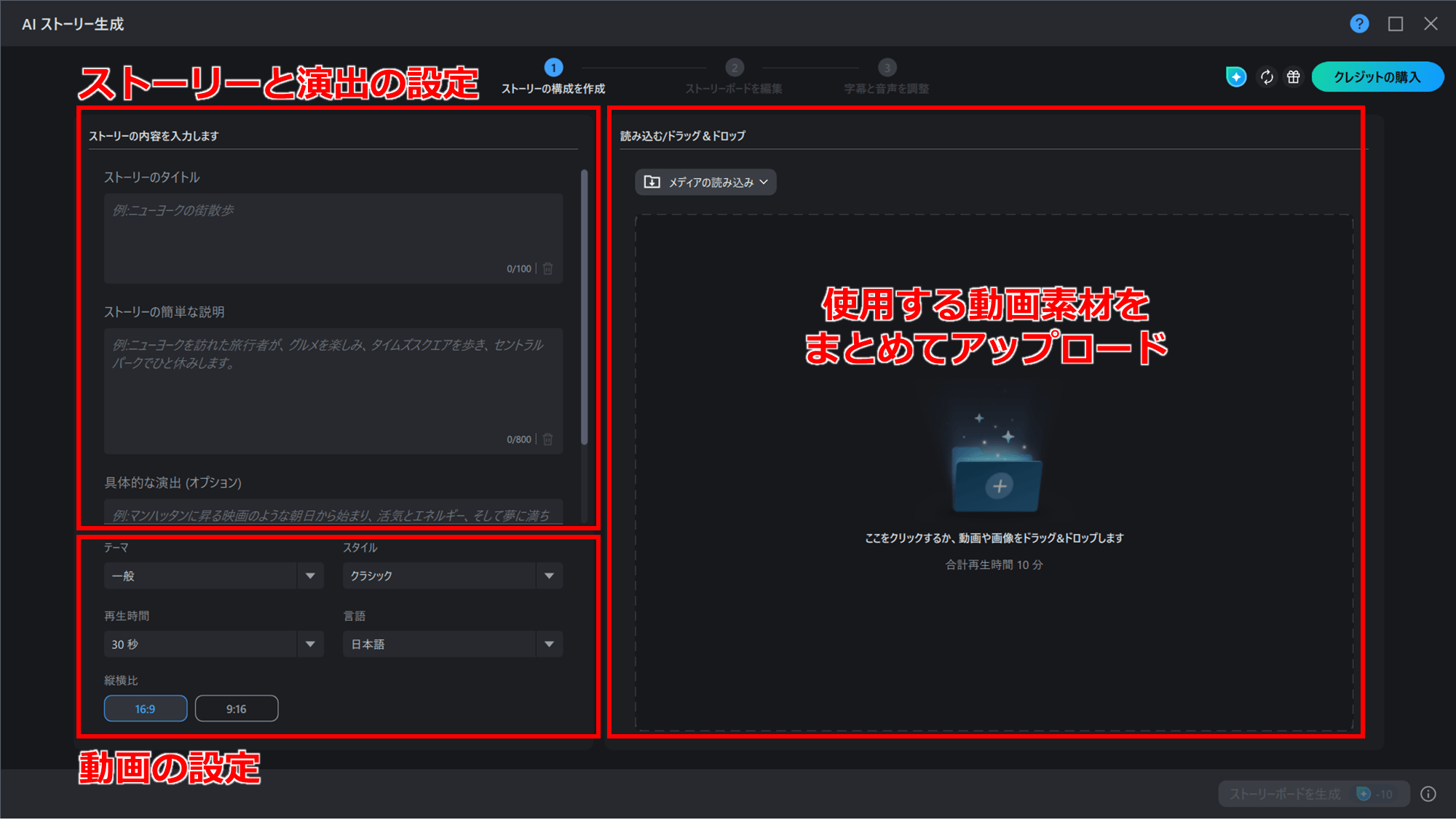Open the 言語 dropdown showing 日本語

[x=452, y=644]
